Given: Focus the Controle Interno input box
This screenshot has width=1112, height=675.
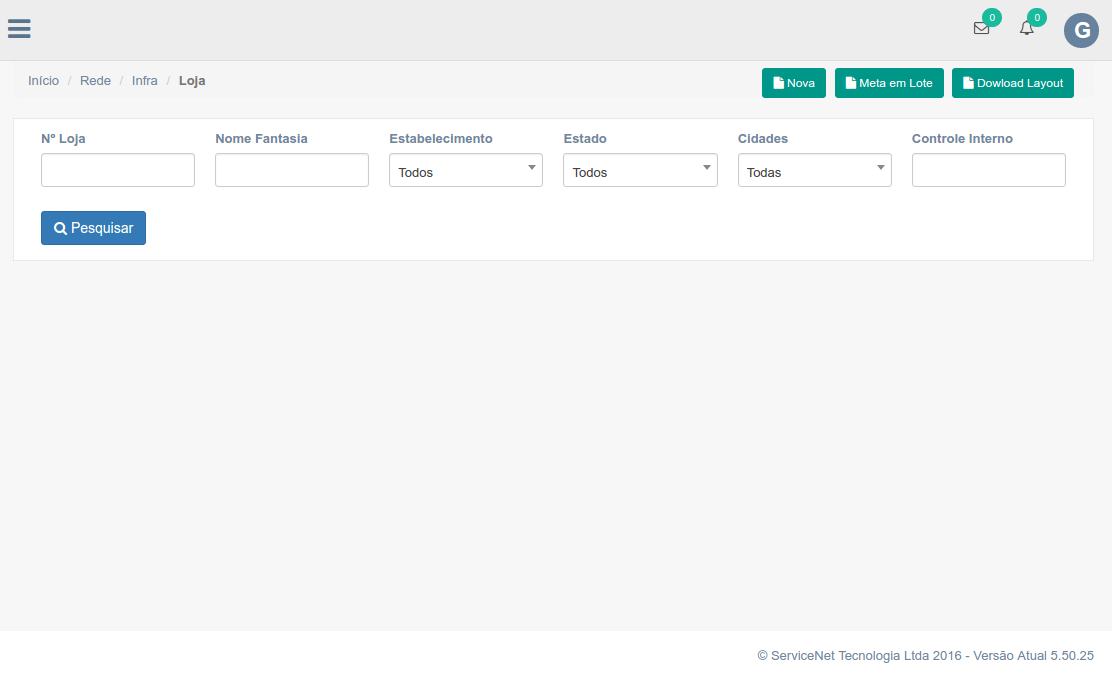Looking at the screenshot, I should pyautogui.click(x=988, y=170).
